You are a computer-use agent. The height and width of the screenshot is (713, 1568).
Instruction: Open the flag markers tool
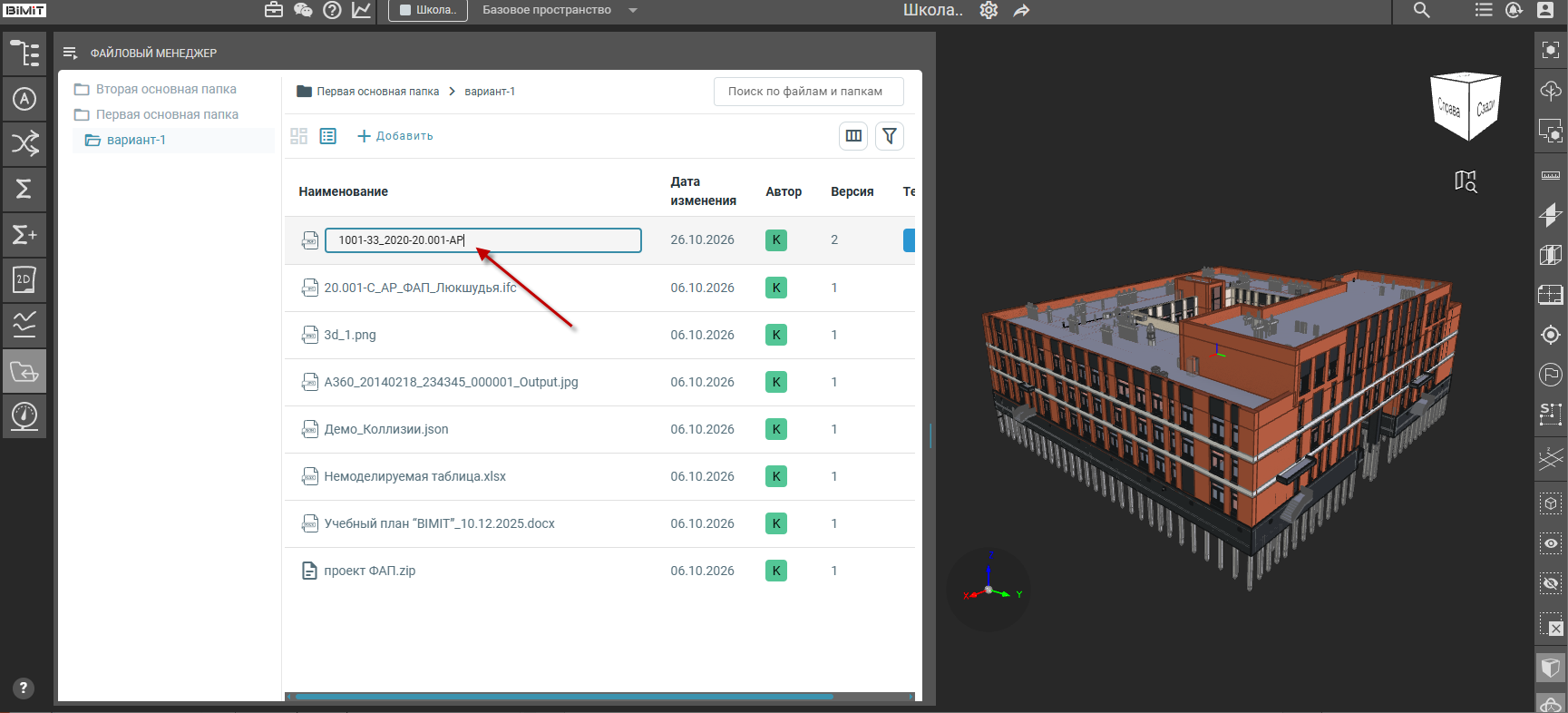[1551, 374]
